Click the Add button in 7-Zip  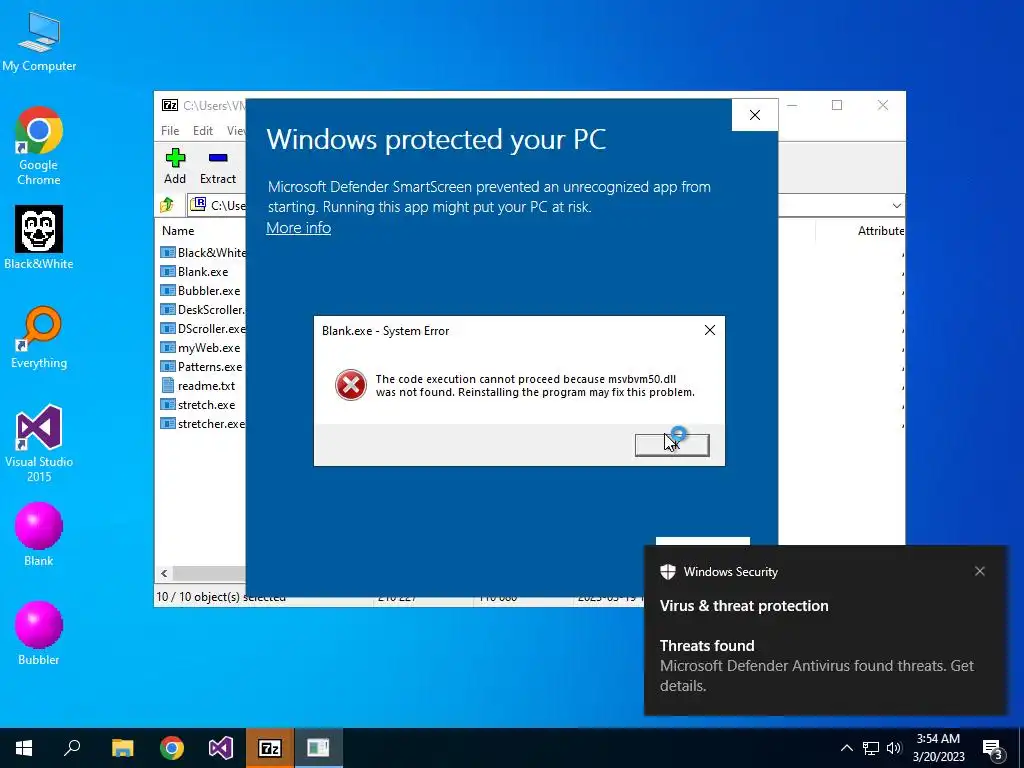click(x=174, y=166)
